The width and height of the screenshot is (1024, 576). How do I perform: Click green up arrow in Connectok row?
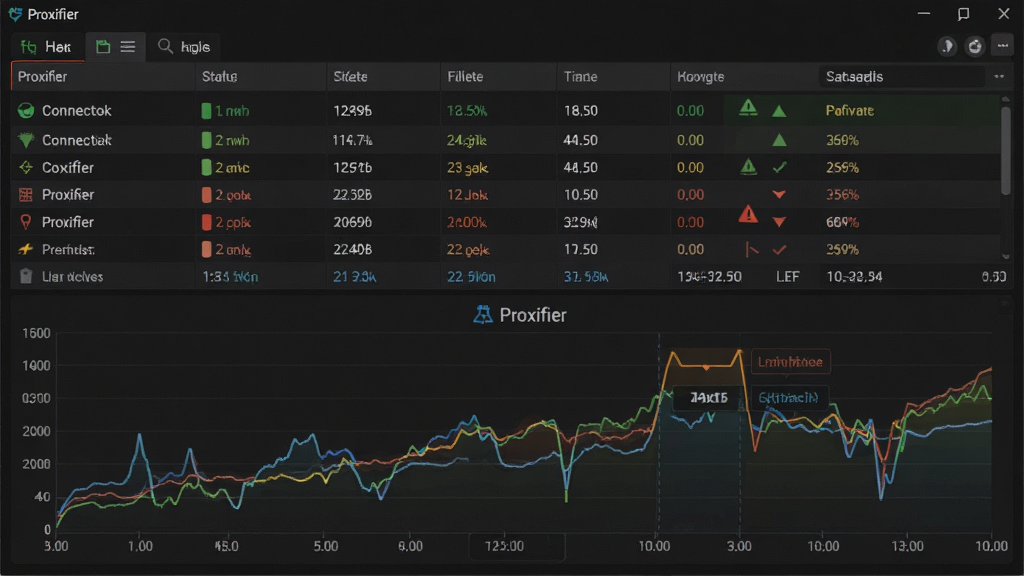(779, 111)
